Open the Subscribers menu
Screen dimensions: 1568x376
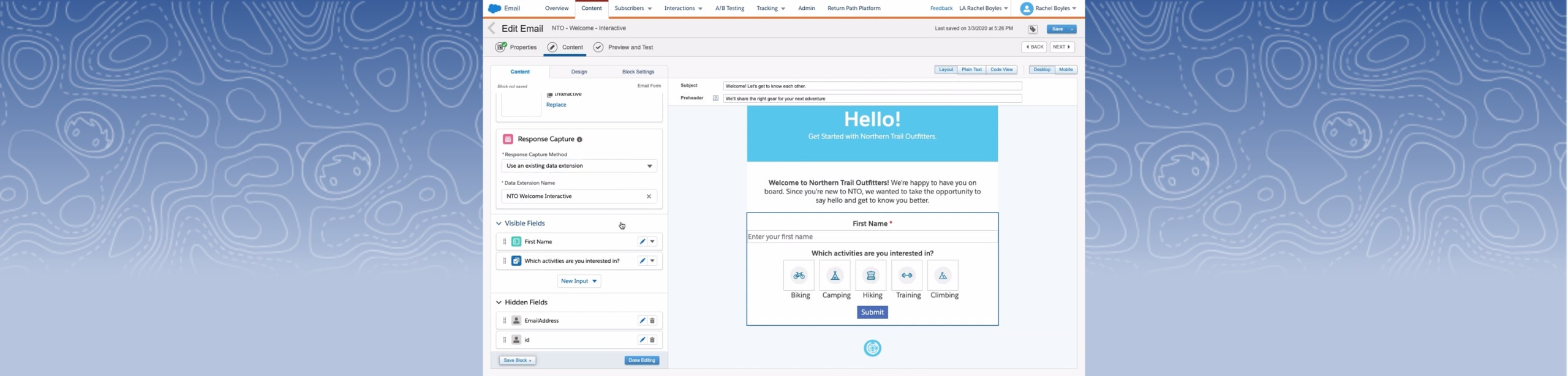click(x=633, y=9)
